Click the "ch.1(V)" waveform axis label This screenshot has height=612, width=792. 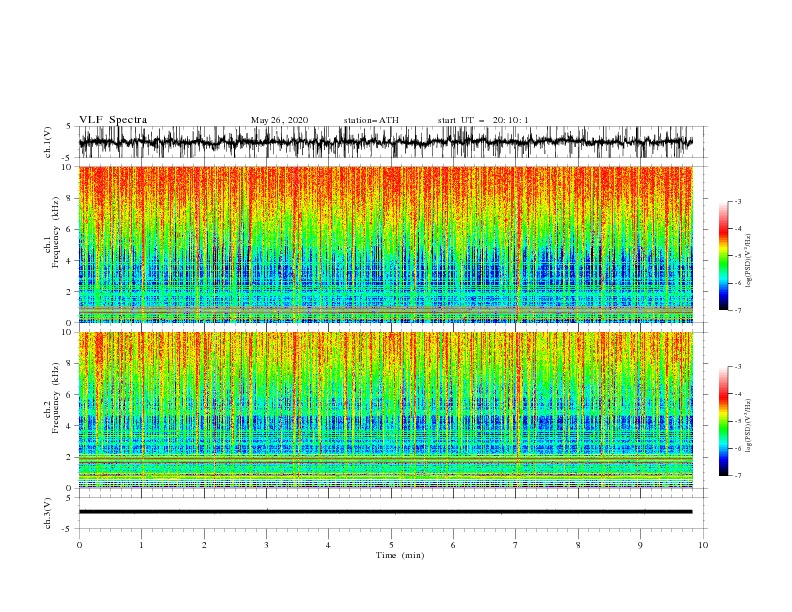48,142
